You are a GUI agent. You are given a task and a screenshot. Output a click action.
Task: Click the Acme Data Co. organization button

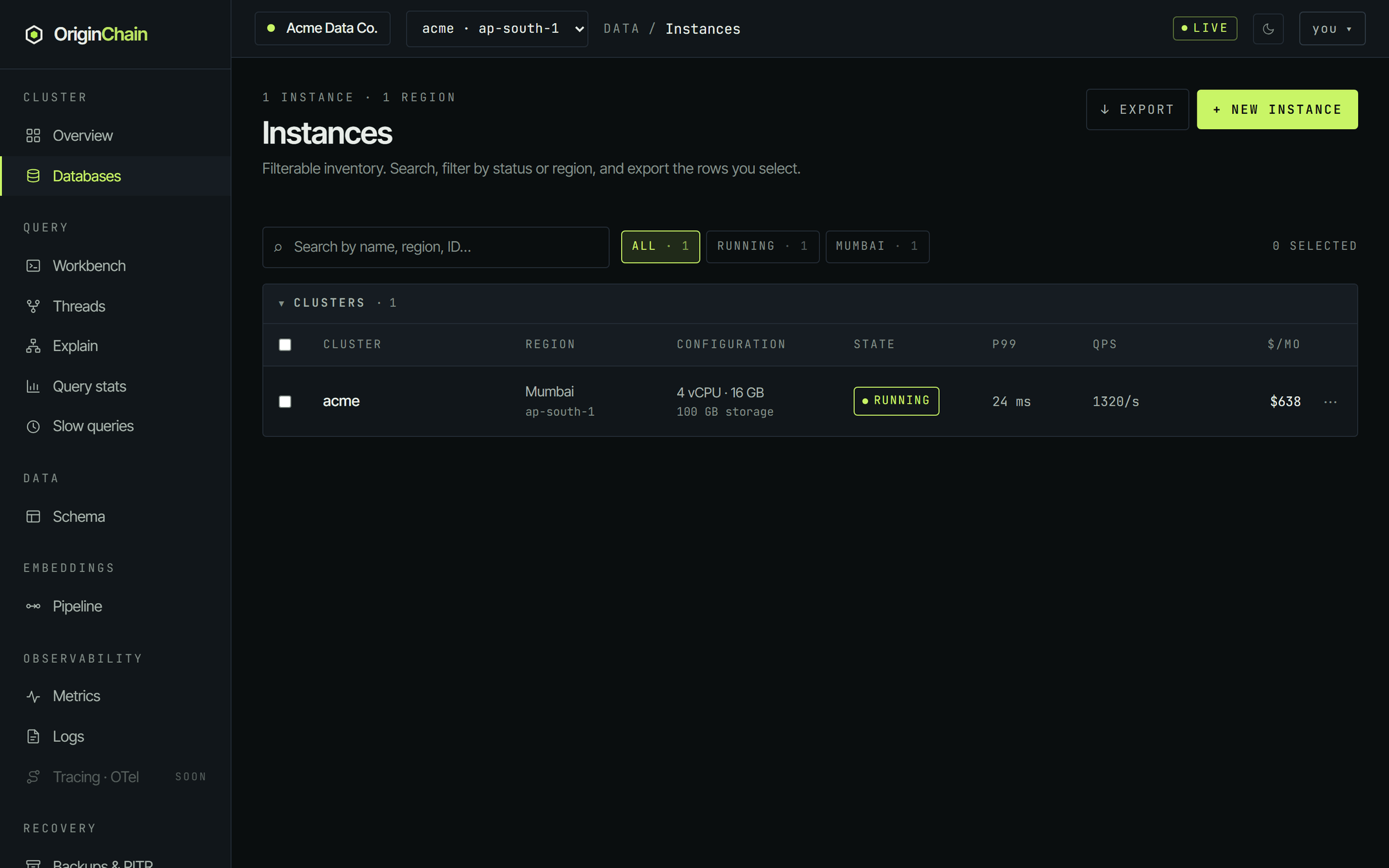(x=322, y=28)
